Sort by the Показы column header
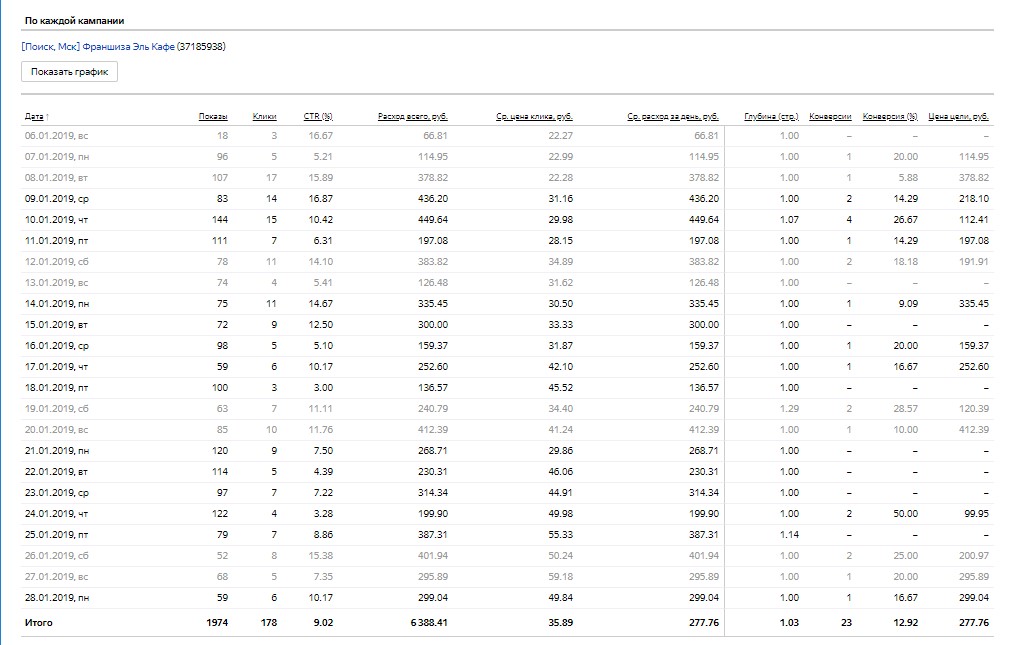Image resolution: width=1009 pixels, height=645 pixels. click(x=213, y=117)
